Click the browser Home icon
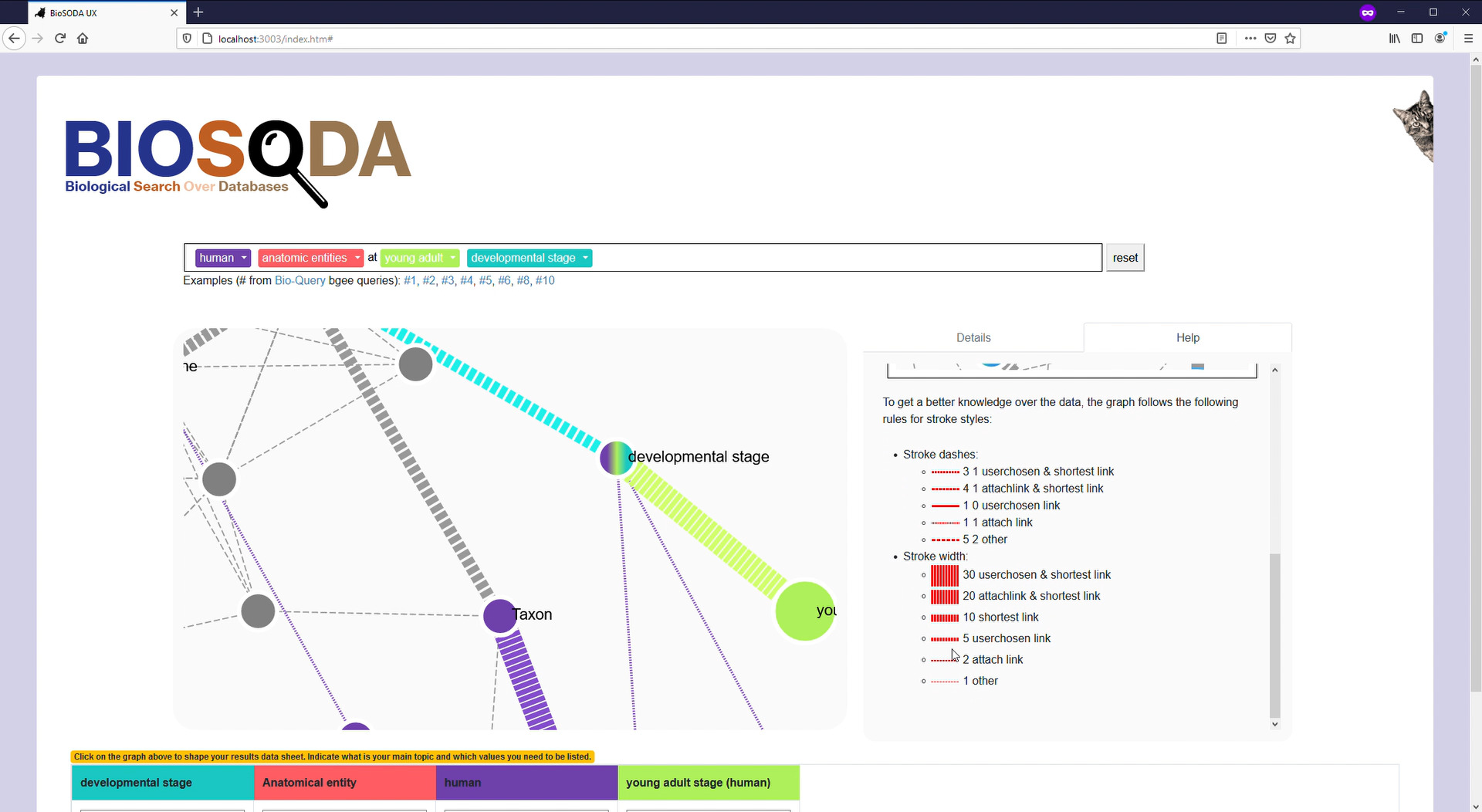 [x=83, y=39]
